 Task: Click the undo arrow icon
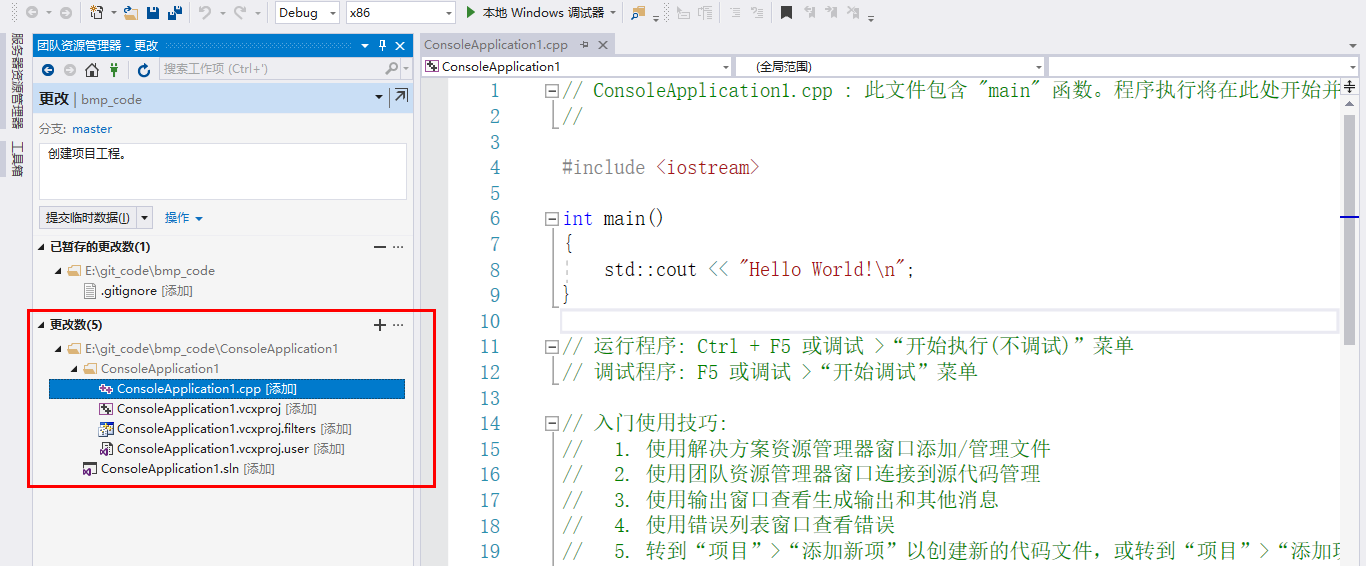[x=205, y=13]
